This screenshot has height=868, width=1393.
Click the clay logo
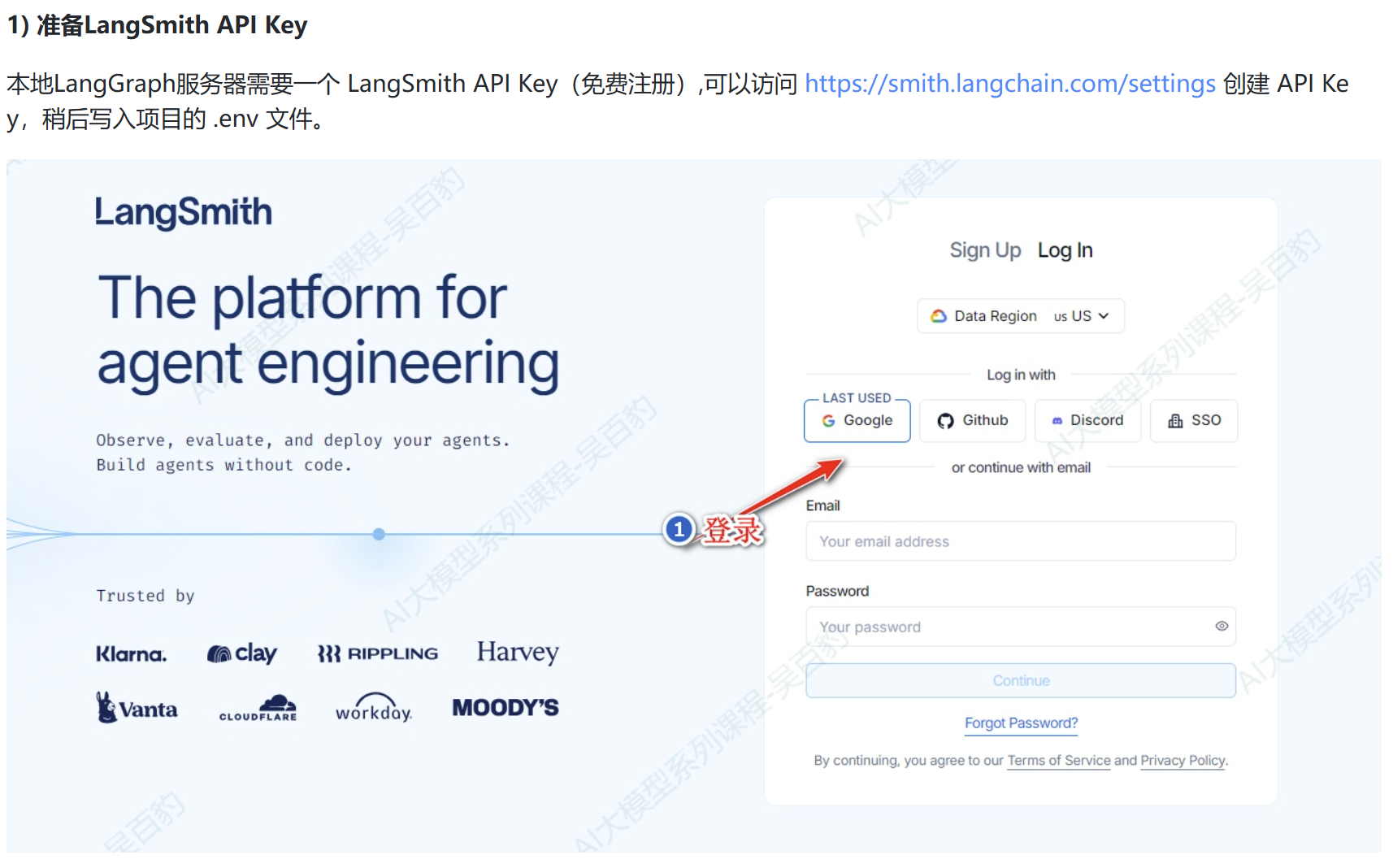242,653
